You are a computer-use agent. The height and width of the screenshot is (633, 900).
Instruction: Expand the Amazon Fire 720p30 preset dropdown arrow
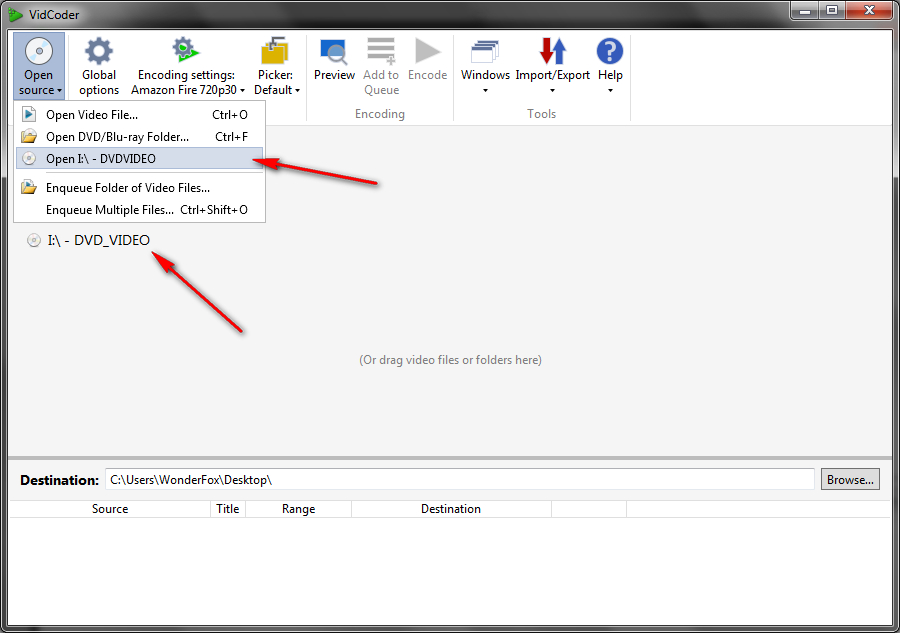click(x=242, y=91)
